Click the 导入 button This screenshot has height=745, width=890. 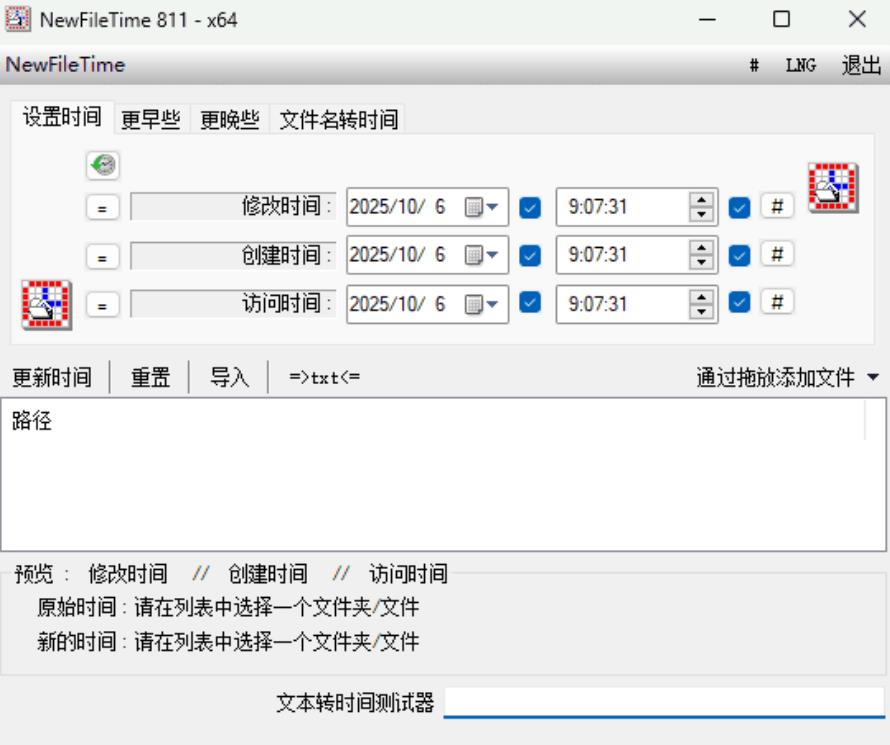pyautogui.click(x=229, y=378)
